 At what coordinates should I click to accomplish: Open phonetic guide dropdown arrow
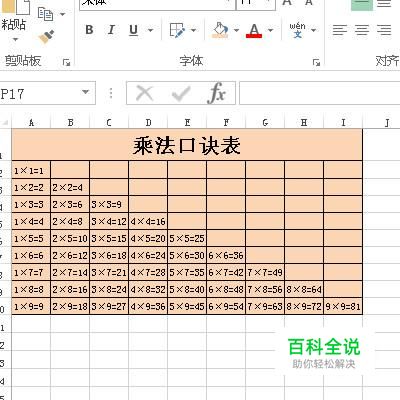[x=313, y=30]
